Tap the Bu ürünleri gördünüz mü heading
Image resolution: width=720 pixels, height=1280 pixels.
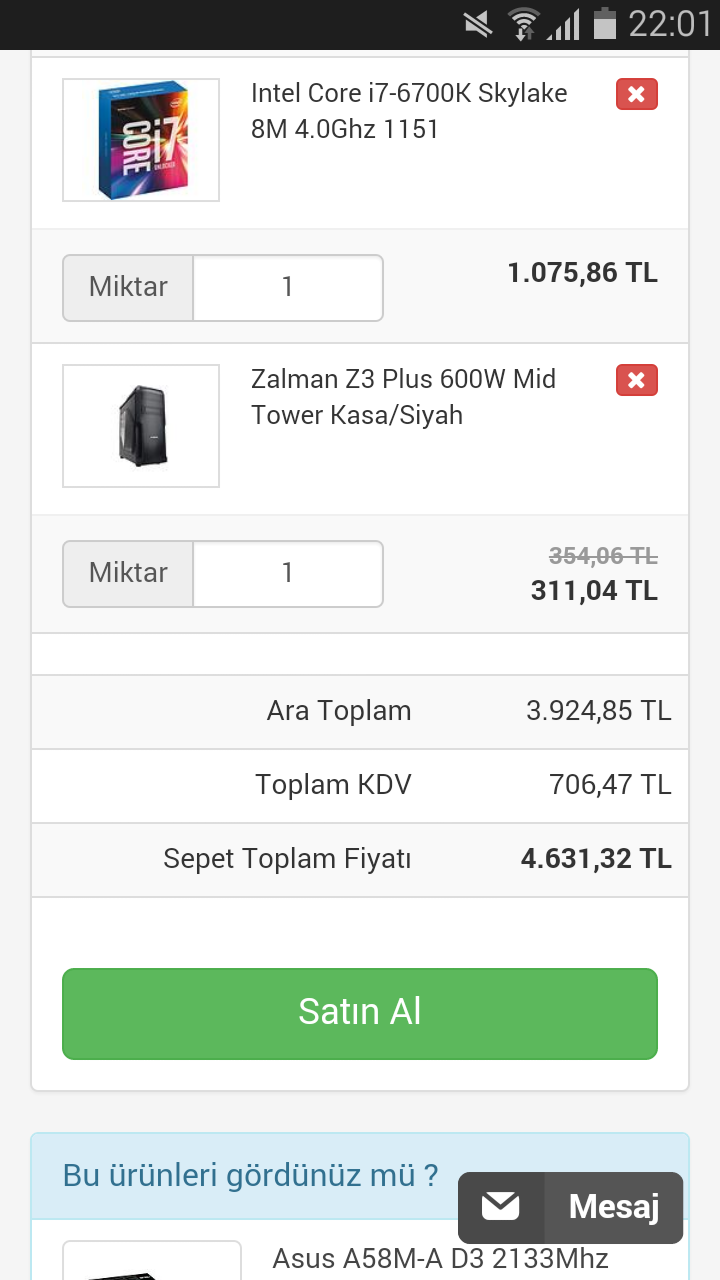pyautogui.click(x=250, y=1175)
